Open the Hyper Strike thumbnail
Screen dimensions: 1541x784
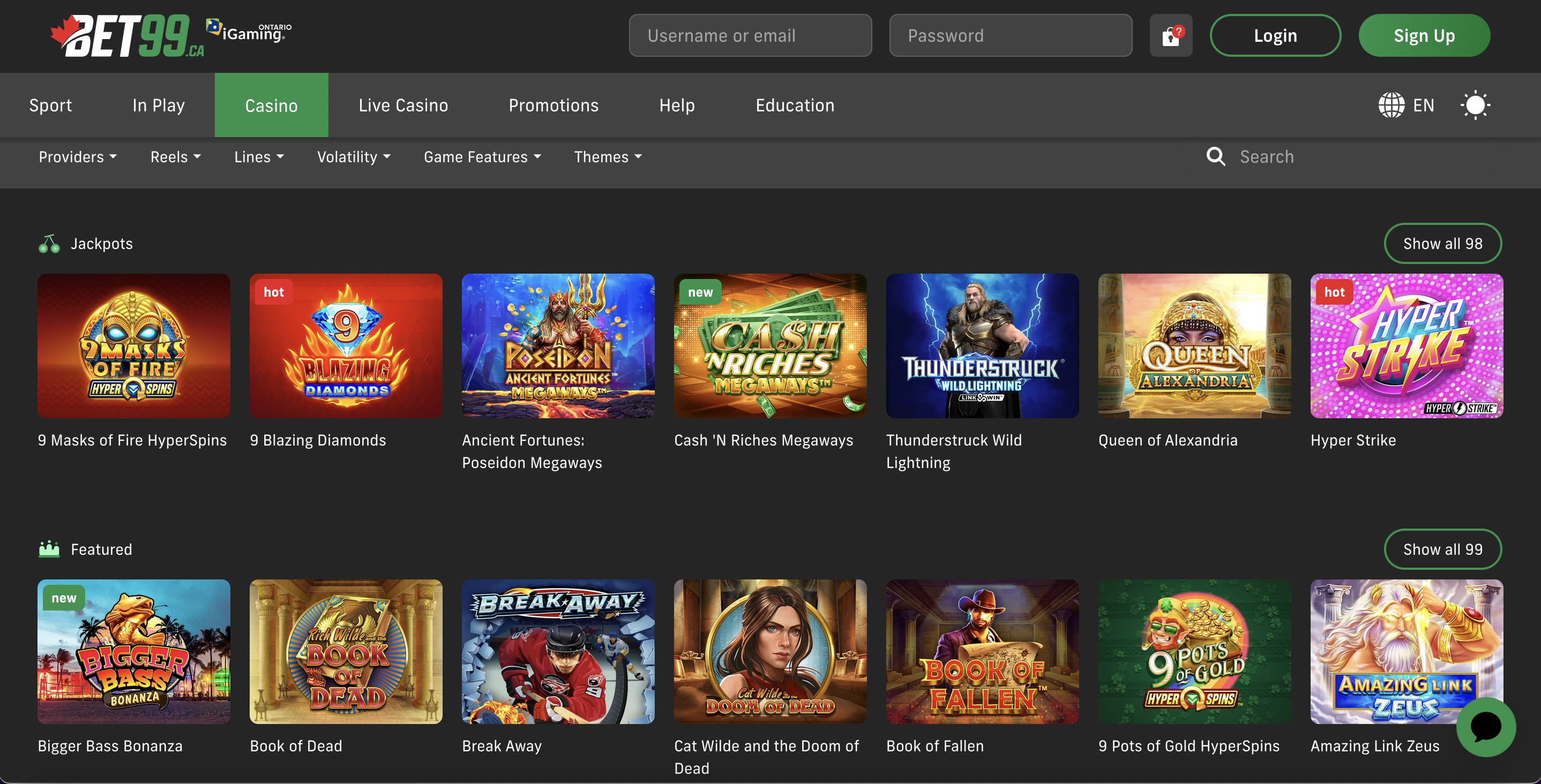tap(1407, 345)
